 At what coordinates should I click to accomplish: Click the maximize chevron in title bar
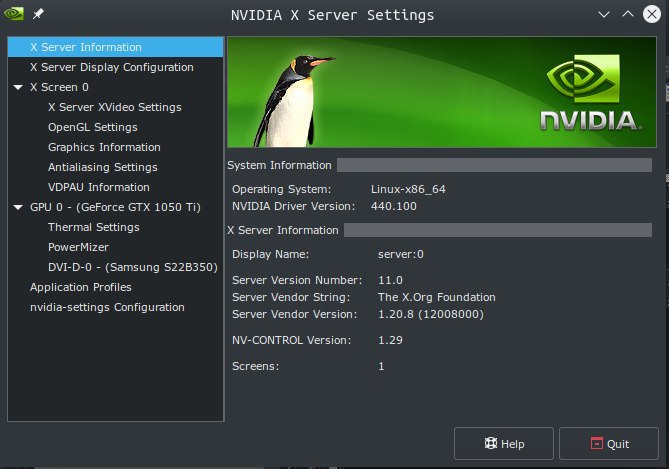[628, 14]
